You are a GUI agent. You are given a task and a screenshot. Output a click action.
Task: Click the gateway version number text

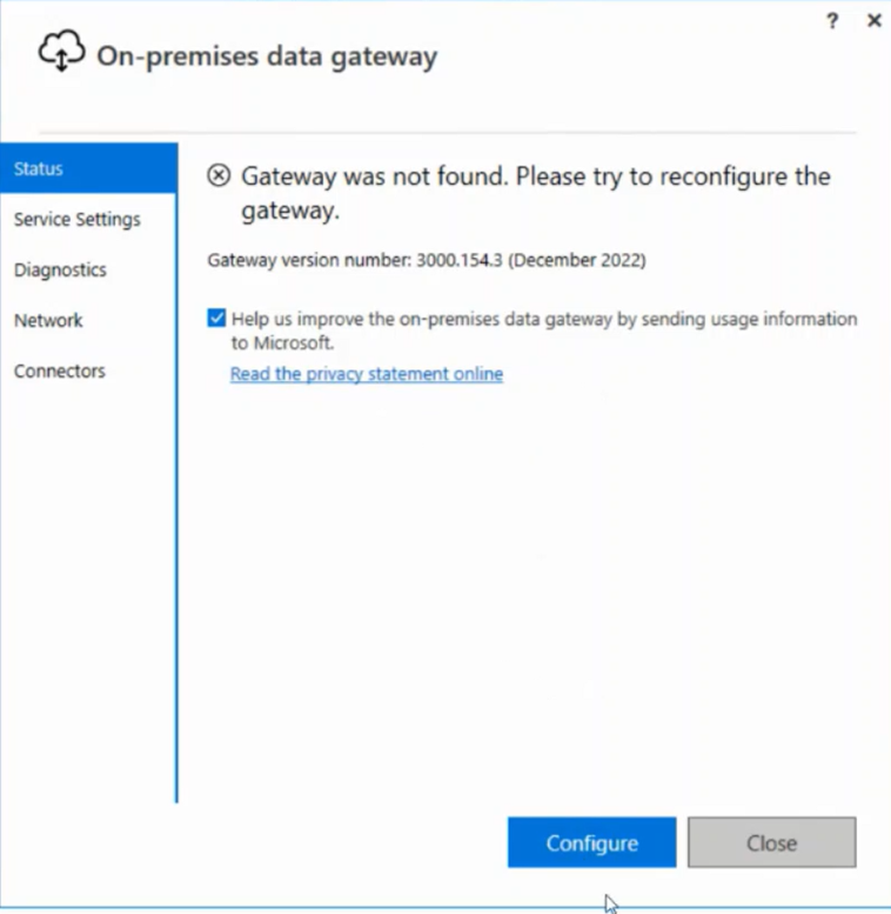427,260
